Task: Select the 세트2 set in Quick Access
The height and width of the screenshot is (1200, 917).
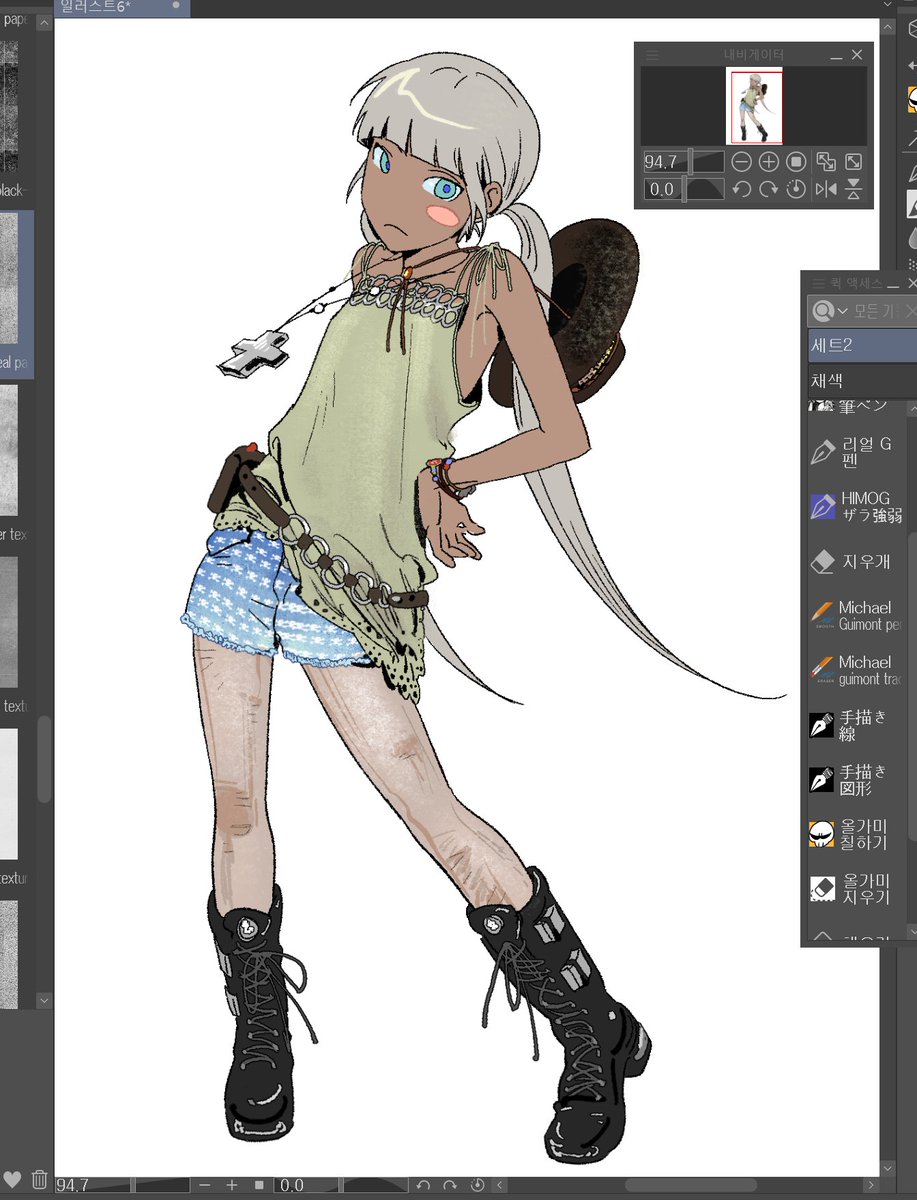Action: coord(862,345)
